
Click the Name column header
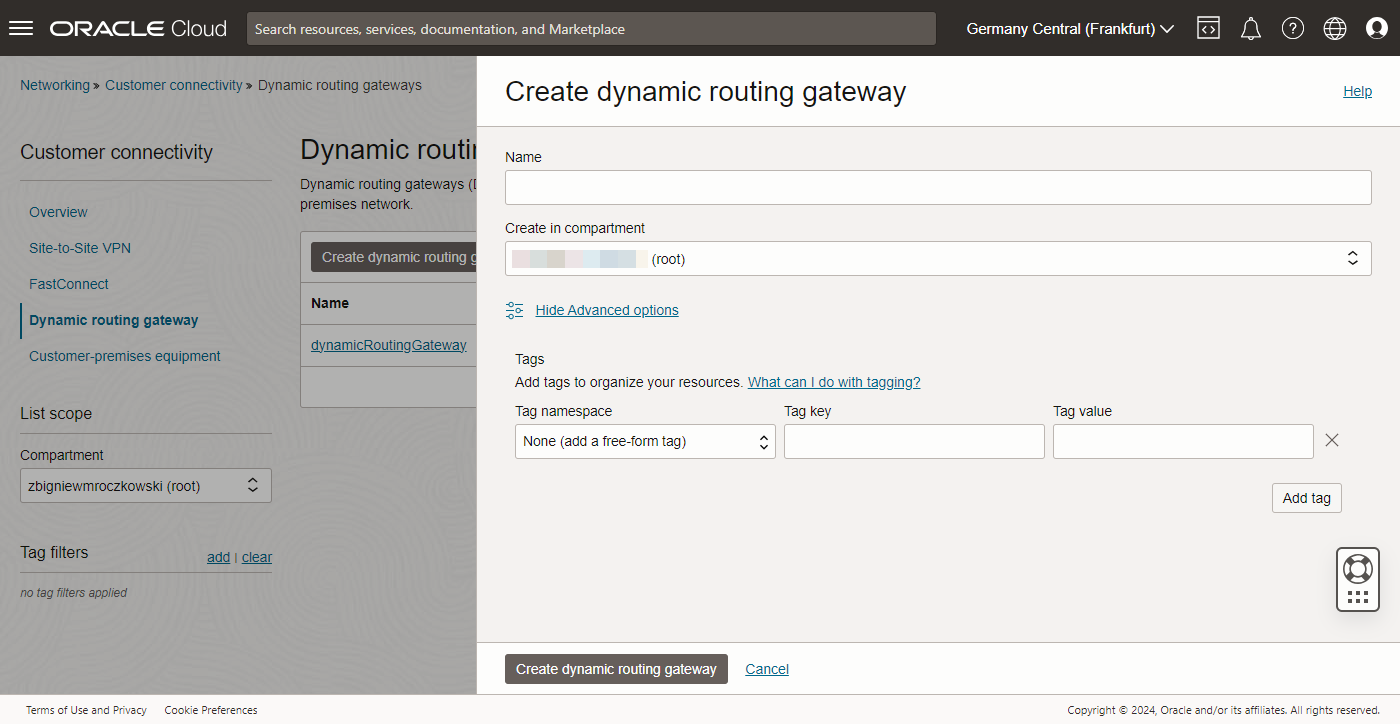pyautogui.click(x=330, y=303)
